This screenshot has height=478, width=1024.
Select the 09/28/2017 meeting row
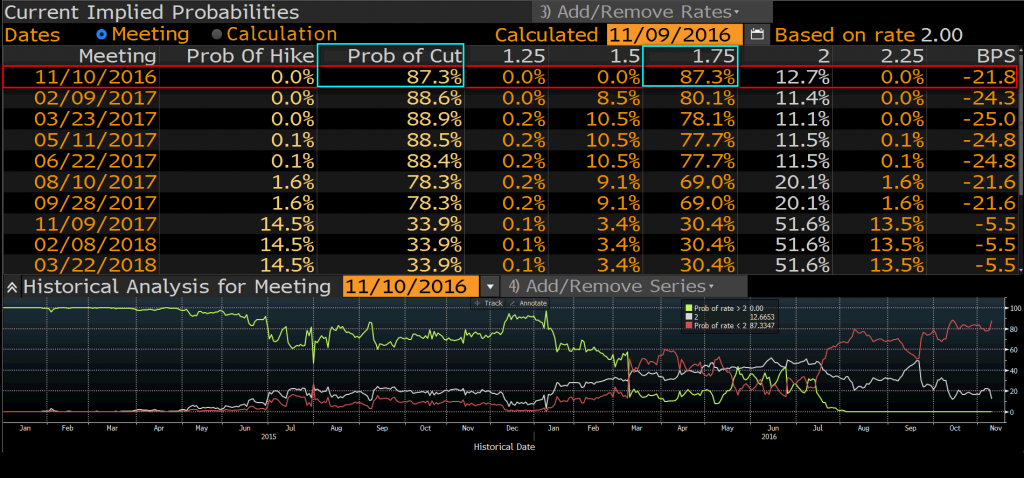coord(511,202)
